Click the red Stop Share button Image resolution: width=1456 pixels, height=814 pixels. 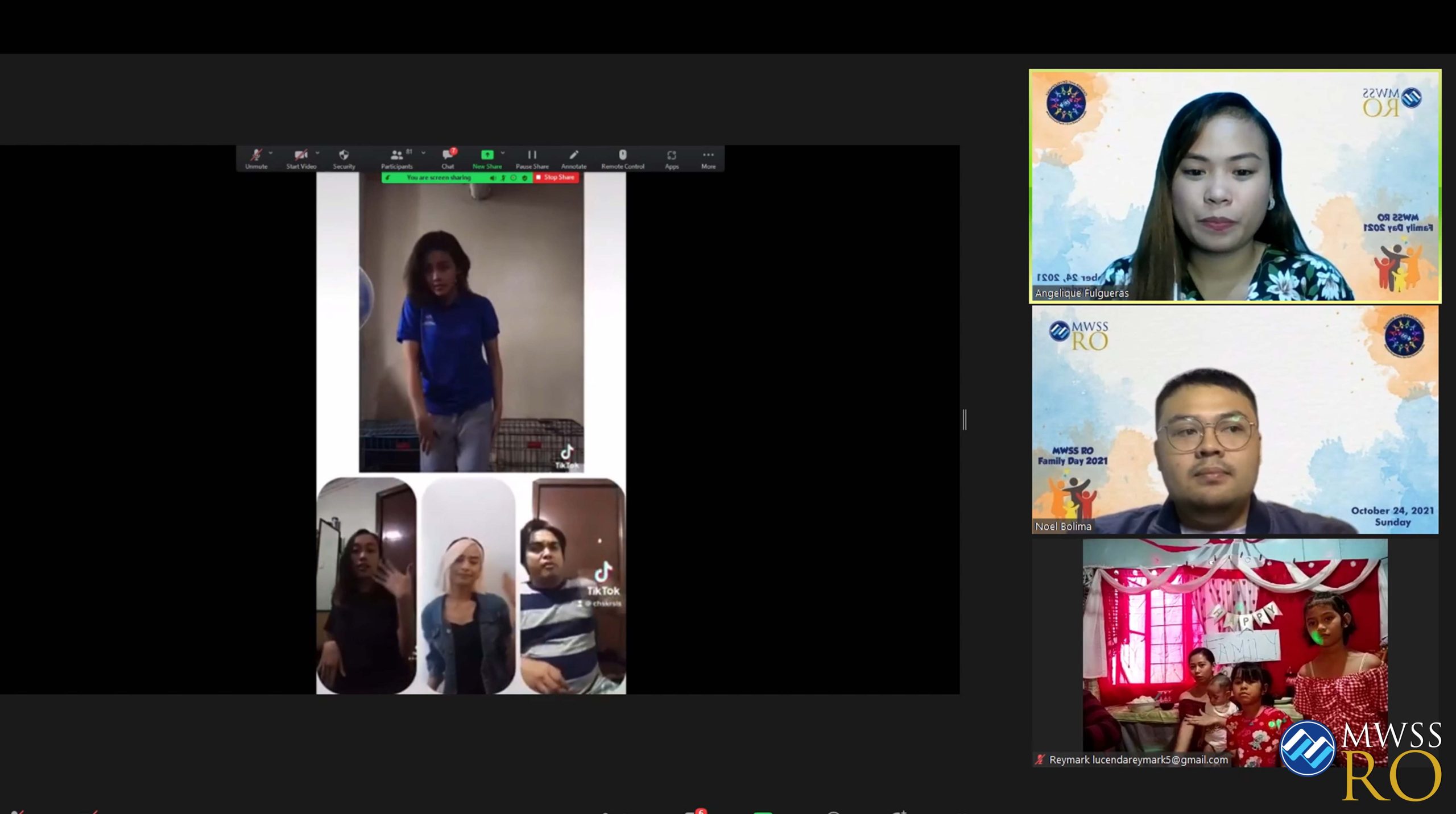pyautogui.click(x=556, y=177)
